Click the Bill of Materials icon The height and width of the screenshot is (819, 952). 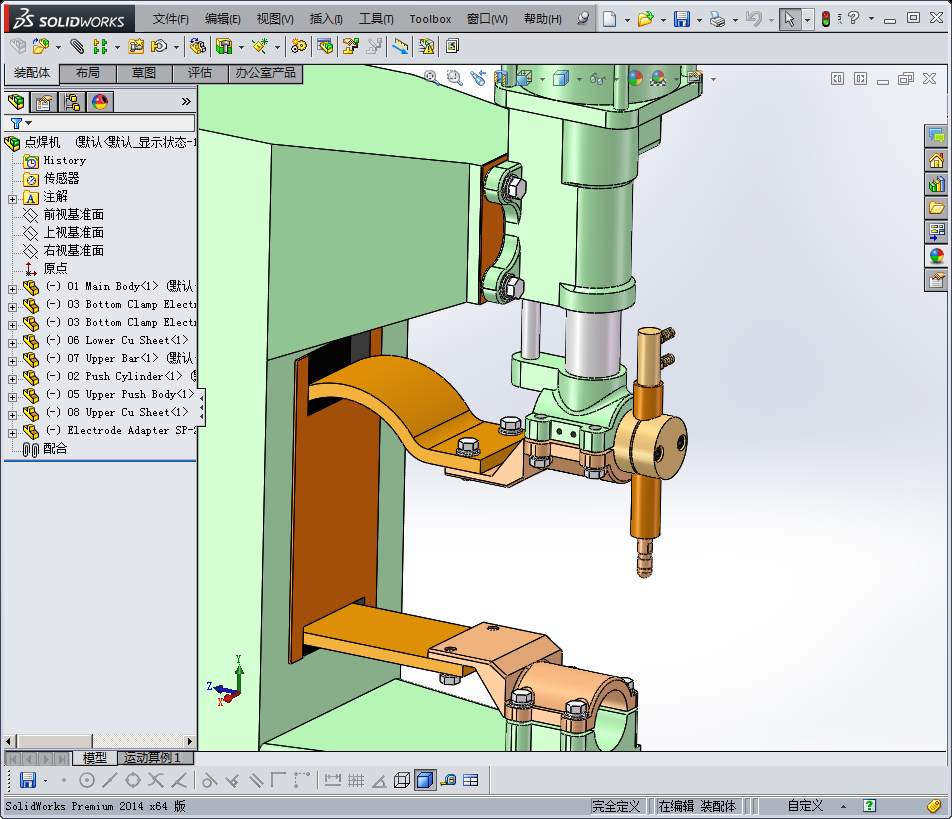(x=325, y=46)
